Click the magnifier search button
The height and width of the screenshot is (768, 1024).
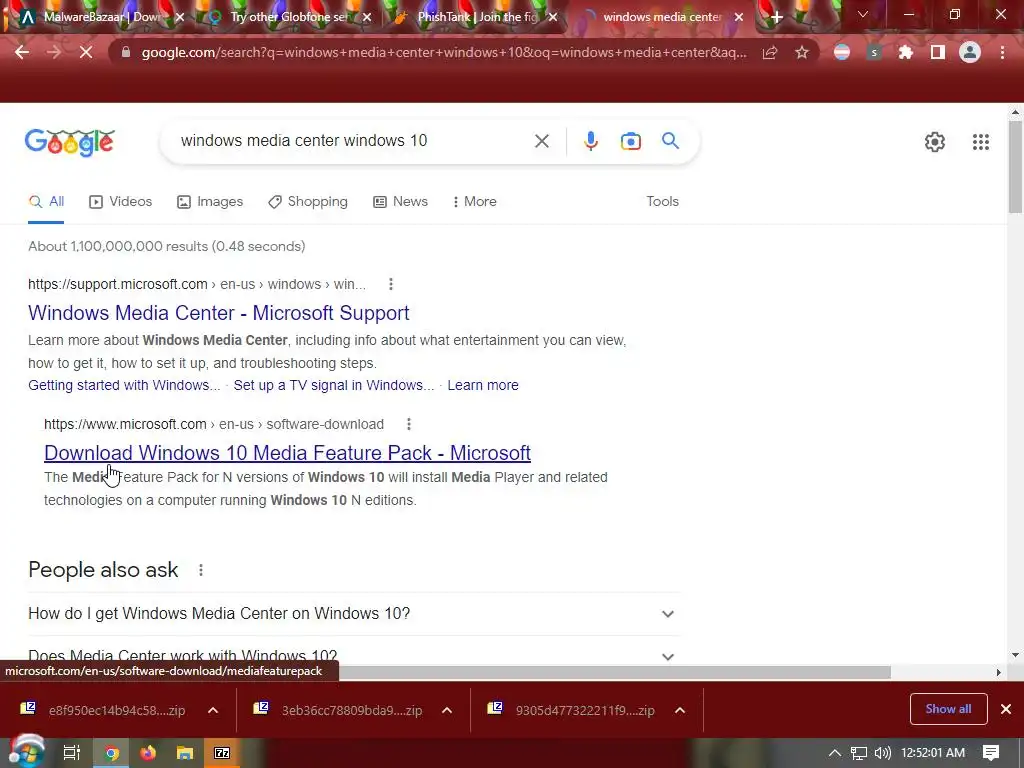[670, 140]
